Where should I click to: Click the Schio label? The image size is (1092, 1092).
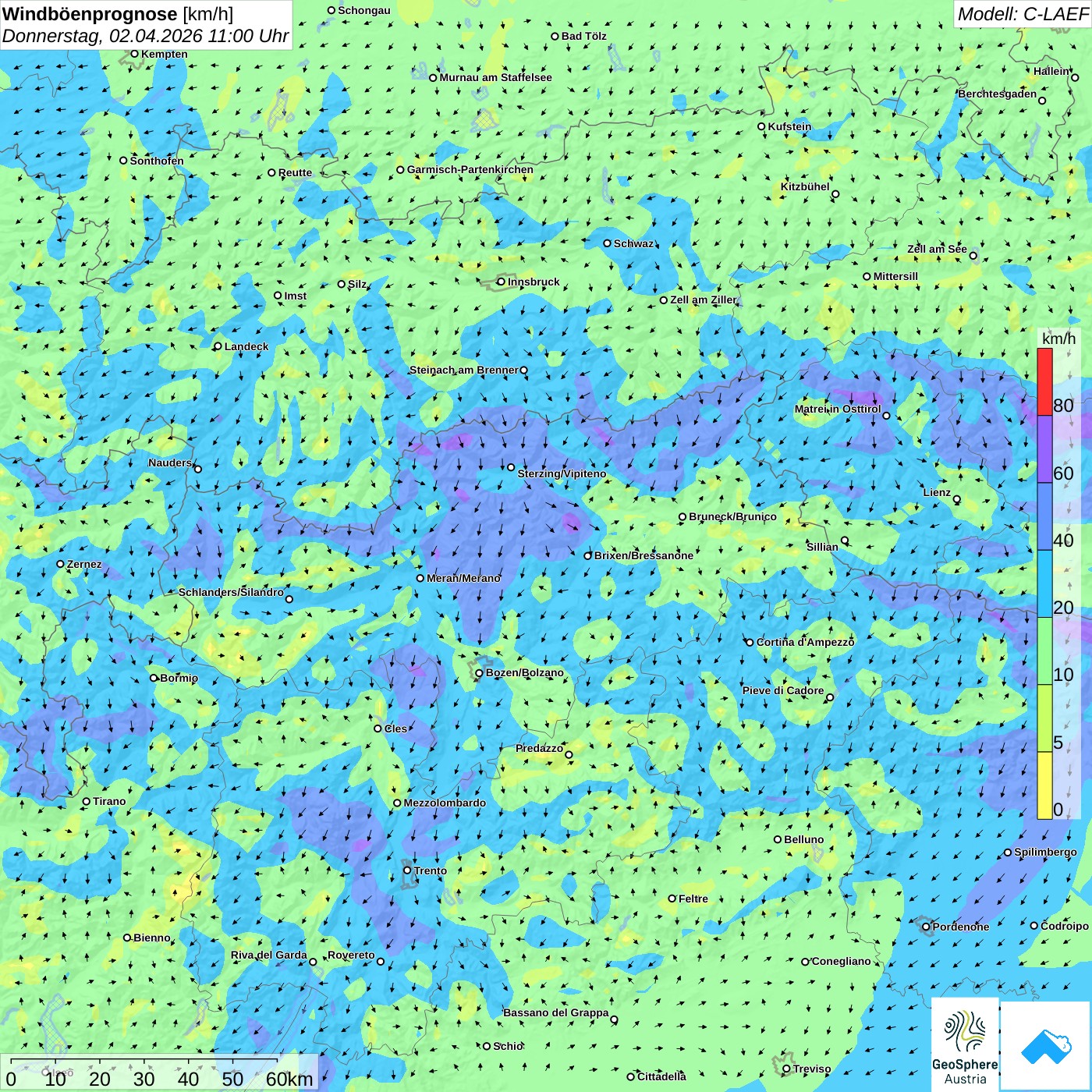click(508, 1046)
